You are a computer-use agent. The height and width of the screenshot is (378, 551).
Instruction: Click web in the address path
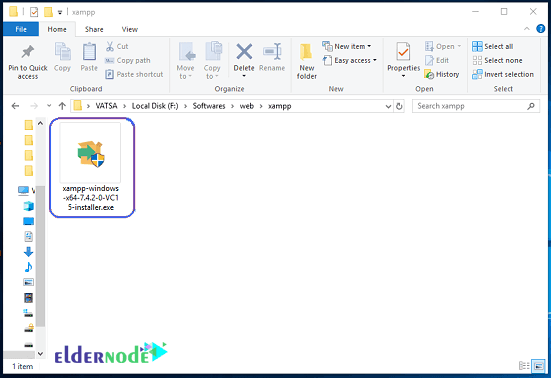tap(247, 106)
